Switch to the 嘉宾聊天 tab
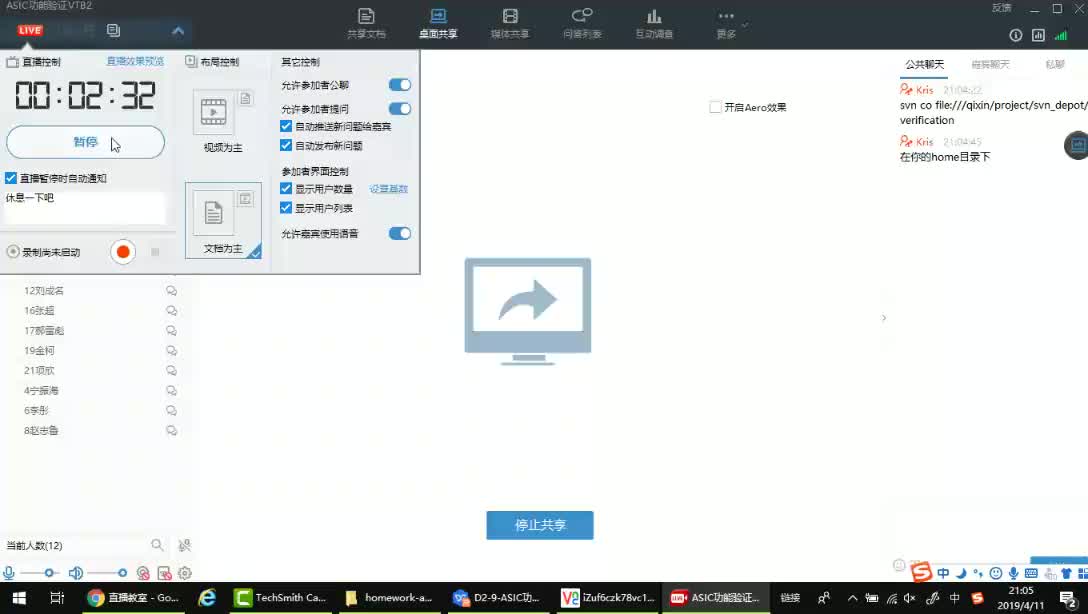Screen dimensions: 1088x614 click(x=990, y=65)
